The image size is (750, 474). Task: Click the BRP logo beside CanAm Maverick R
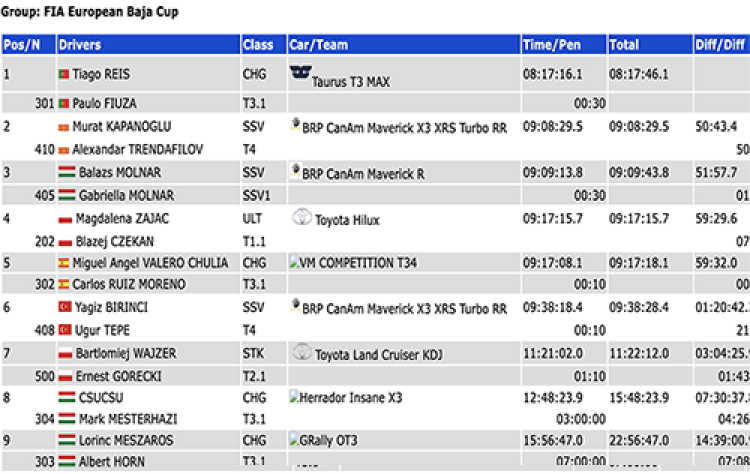tap(296, 170)
